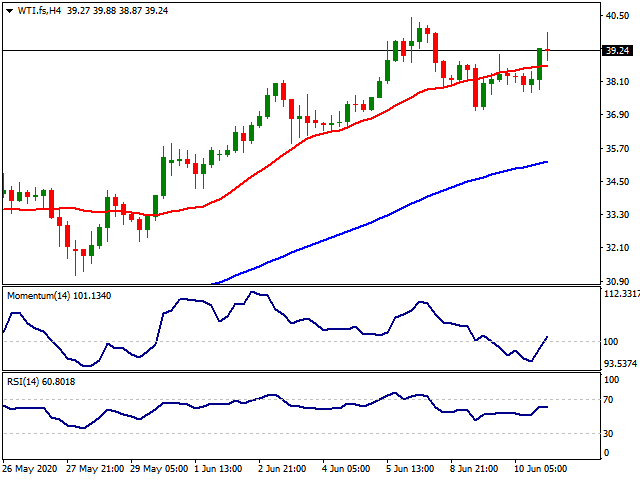640x480 pixels.
Task: Click the 40.50 price scale label
Action: pyautogui.click(x=617, y=16)
